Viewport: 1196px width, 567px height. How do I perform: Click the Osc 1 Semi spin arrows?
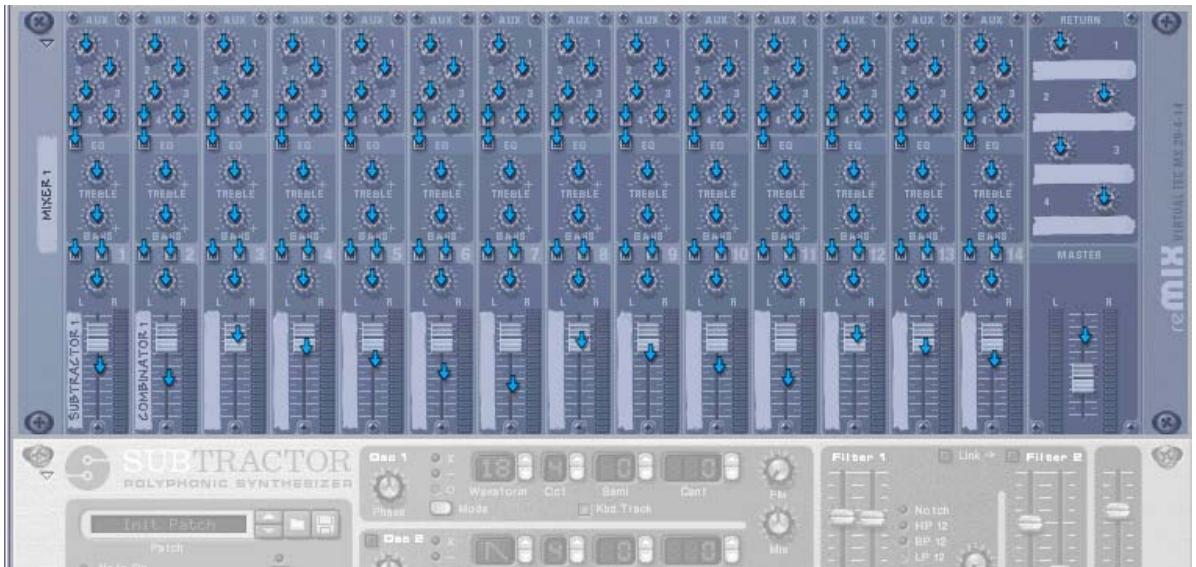coord(646,464)
